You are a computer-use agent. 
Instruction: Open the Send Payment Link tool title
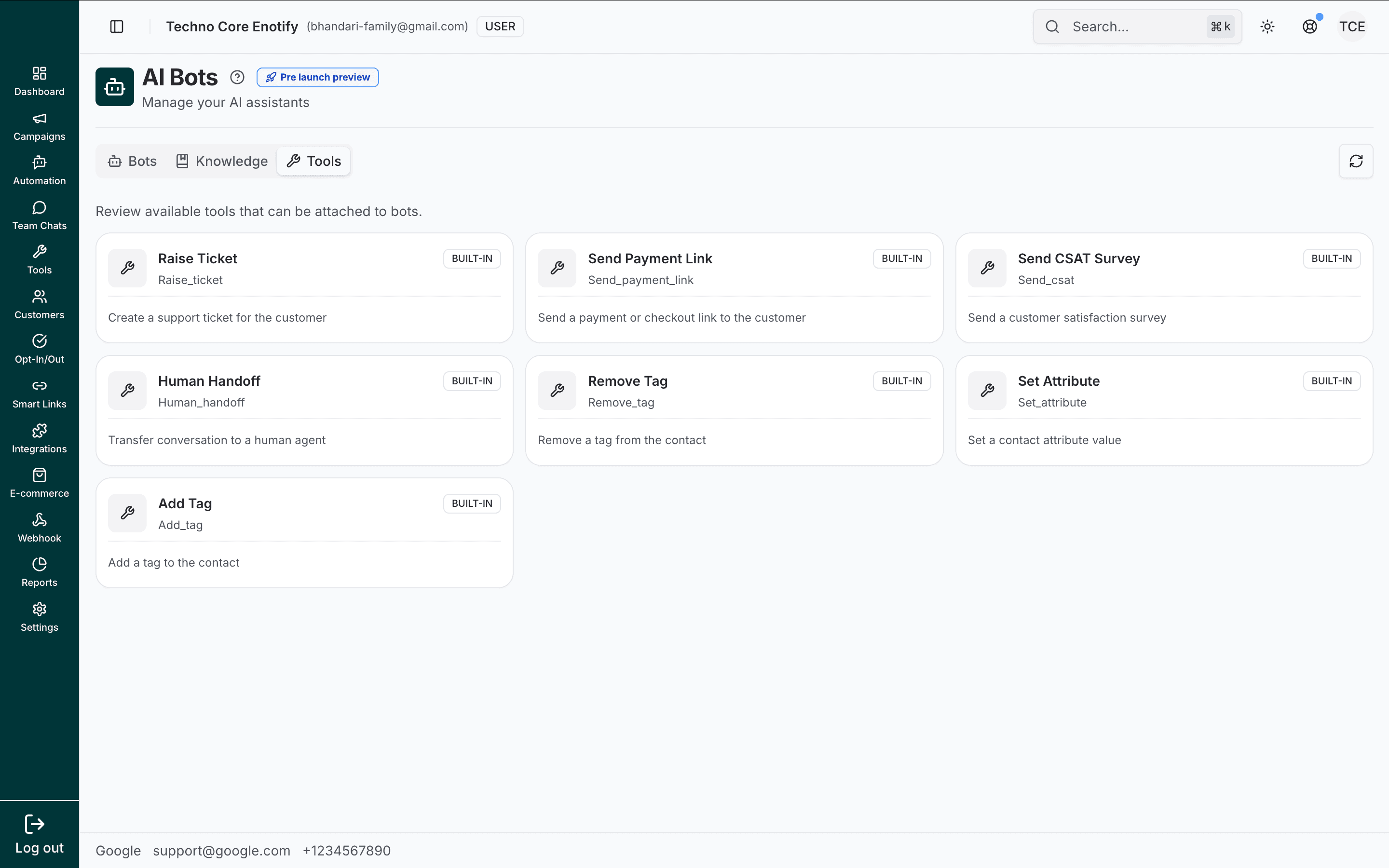650,259
